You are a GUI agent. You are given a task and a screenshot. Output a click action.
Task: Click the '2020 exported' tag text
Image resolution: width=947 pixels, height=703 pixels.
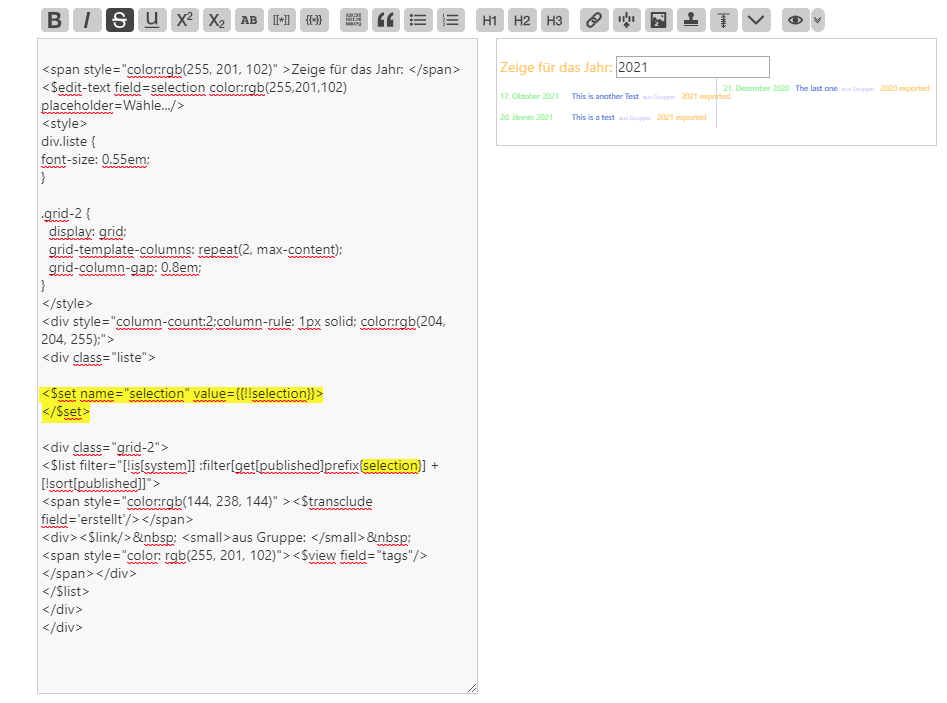[x=904, y=88]
